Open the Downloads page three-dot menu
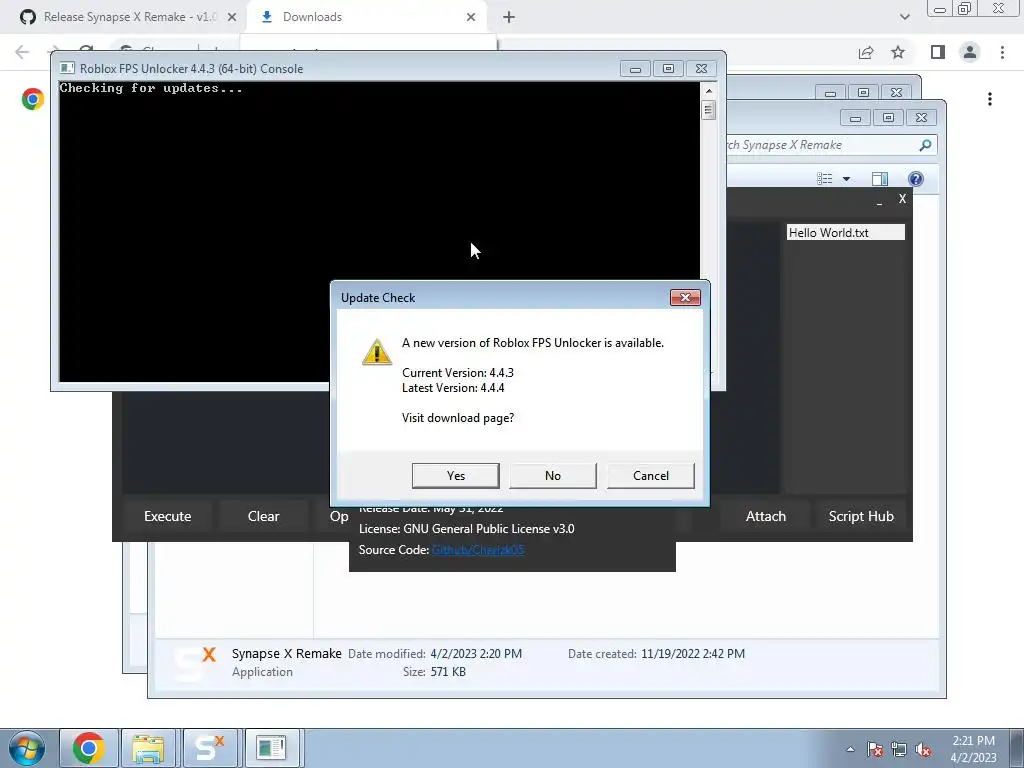This screenshot has height=768, width=1024. 990,99
